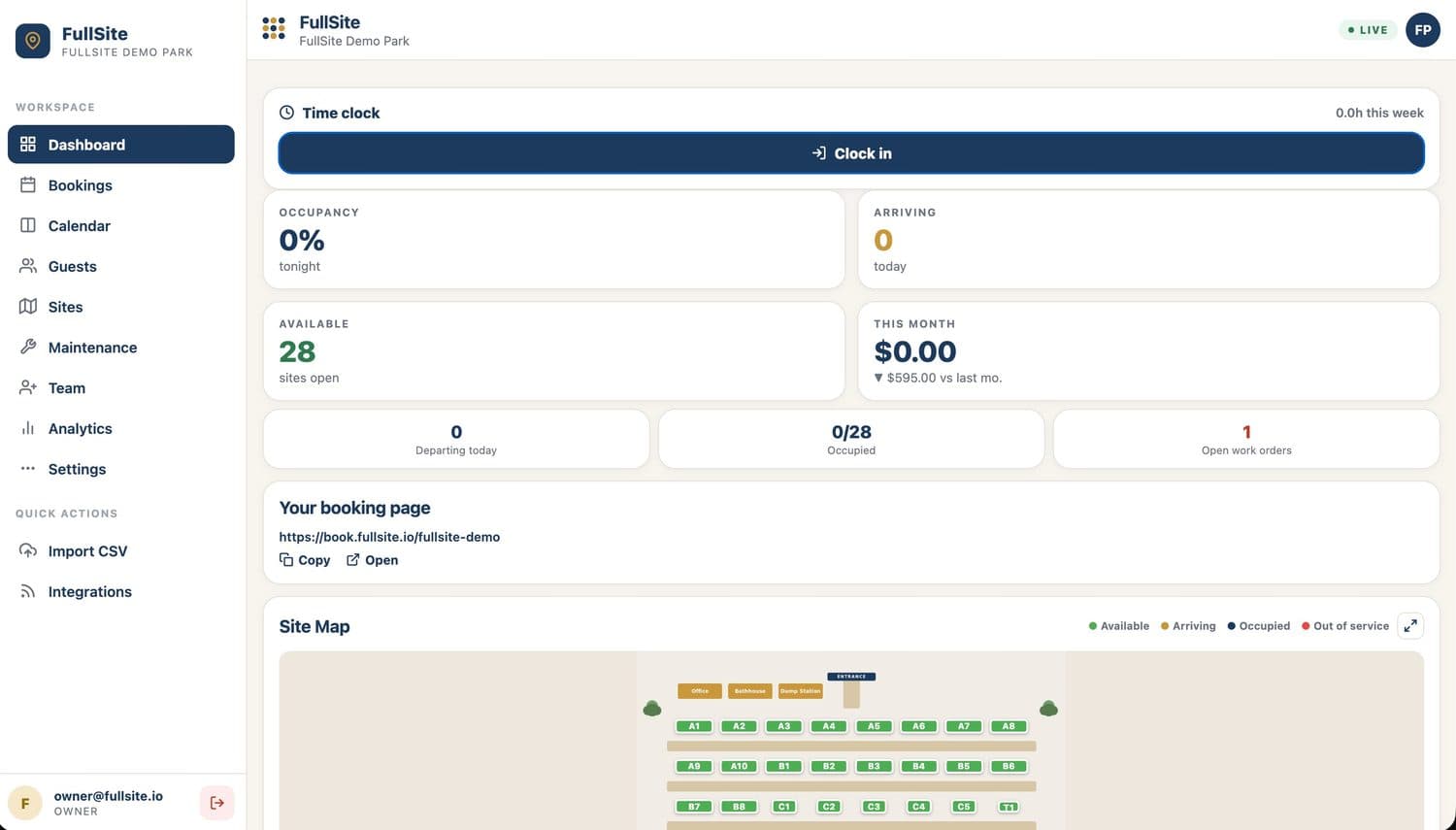Select site A1 on the map
Image resolution: width=1456 pixels, height=830 pixels.
point(694,726)
